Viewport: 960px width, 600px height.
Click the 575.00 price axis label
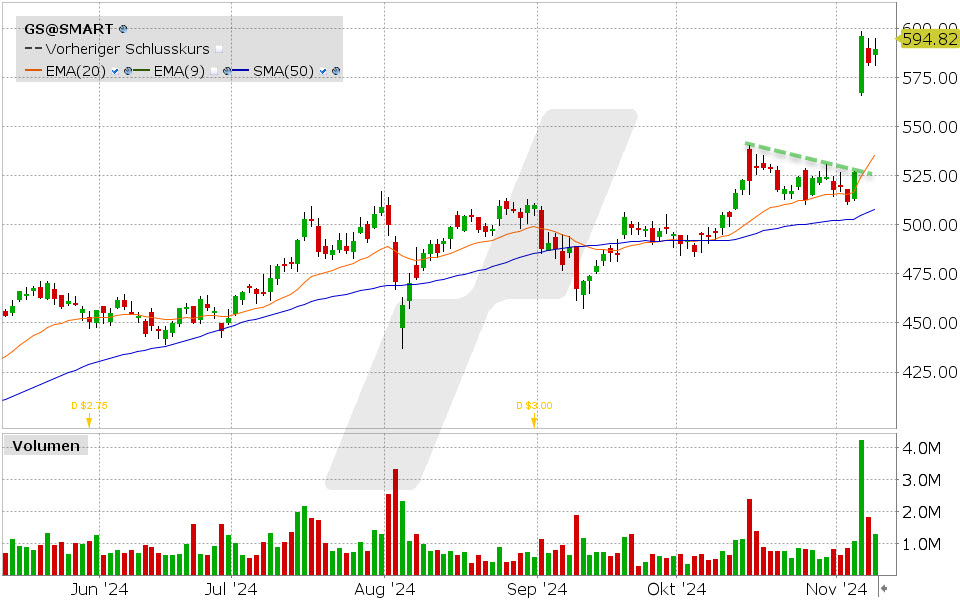tap(930, 78)
